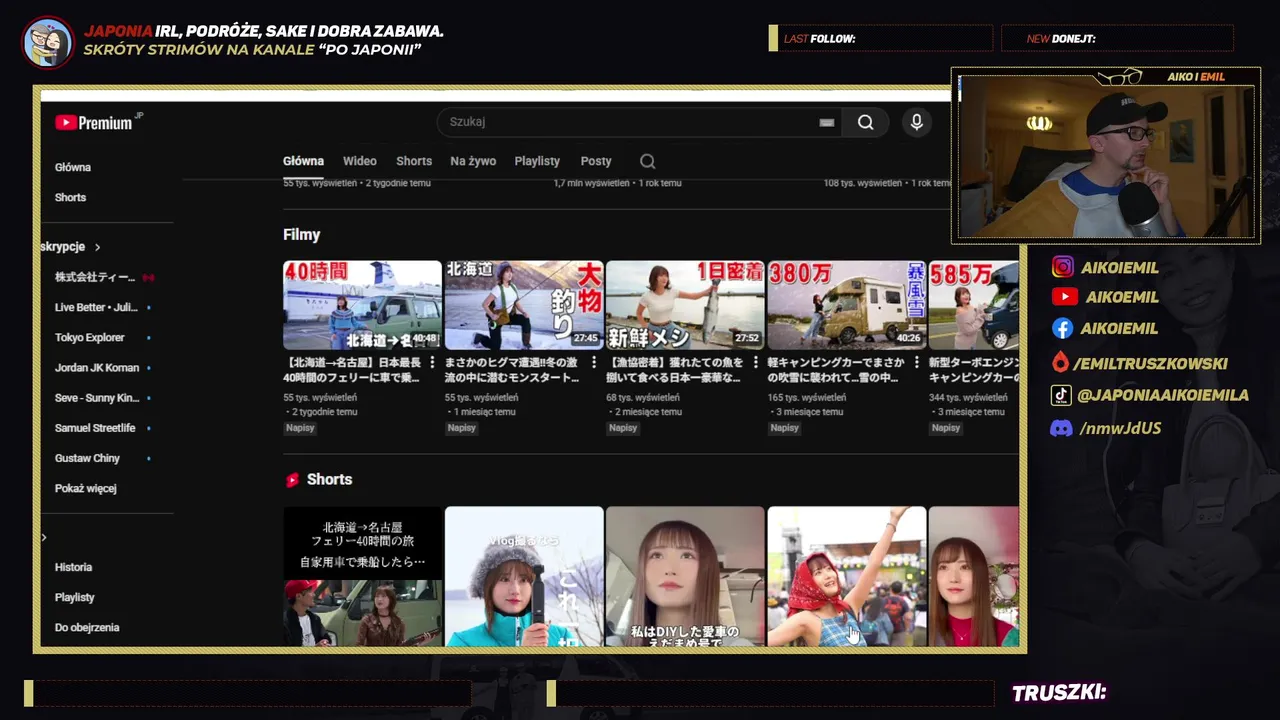Open the channel Shorts tab
1280x720 pixels.
coord(414,161)
